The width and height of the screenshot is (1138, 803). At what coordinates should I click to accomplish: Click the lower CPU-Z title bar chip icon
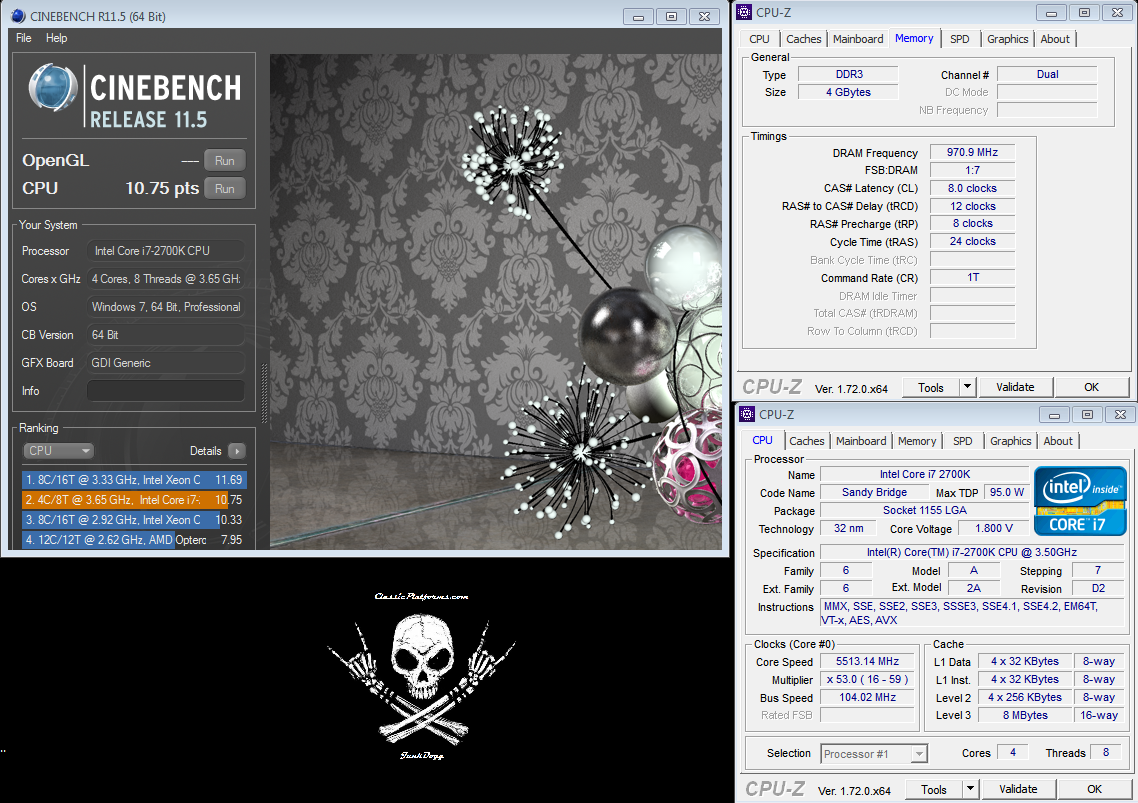(747, 414)
